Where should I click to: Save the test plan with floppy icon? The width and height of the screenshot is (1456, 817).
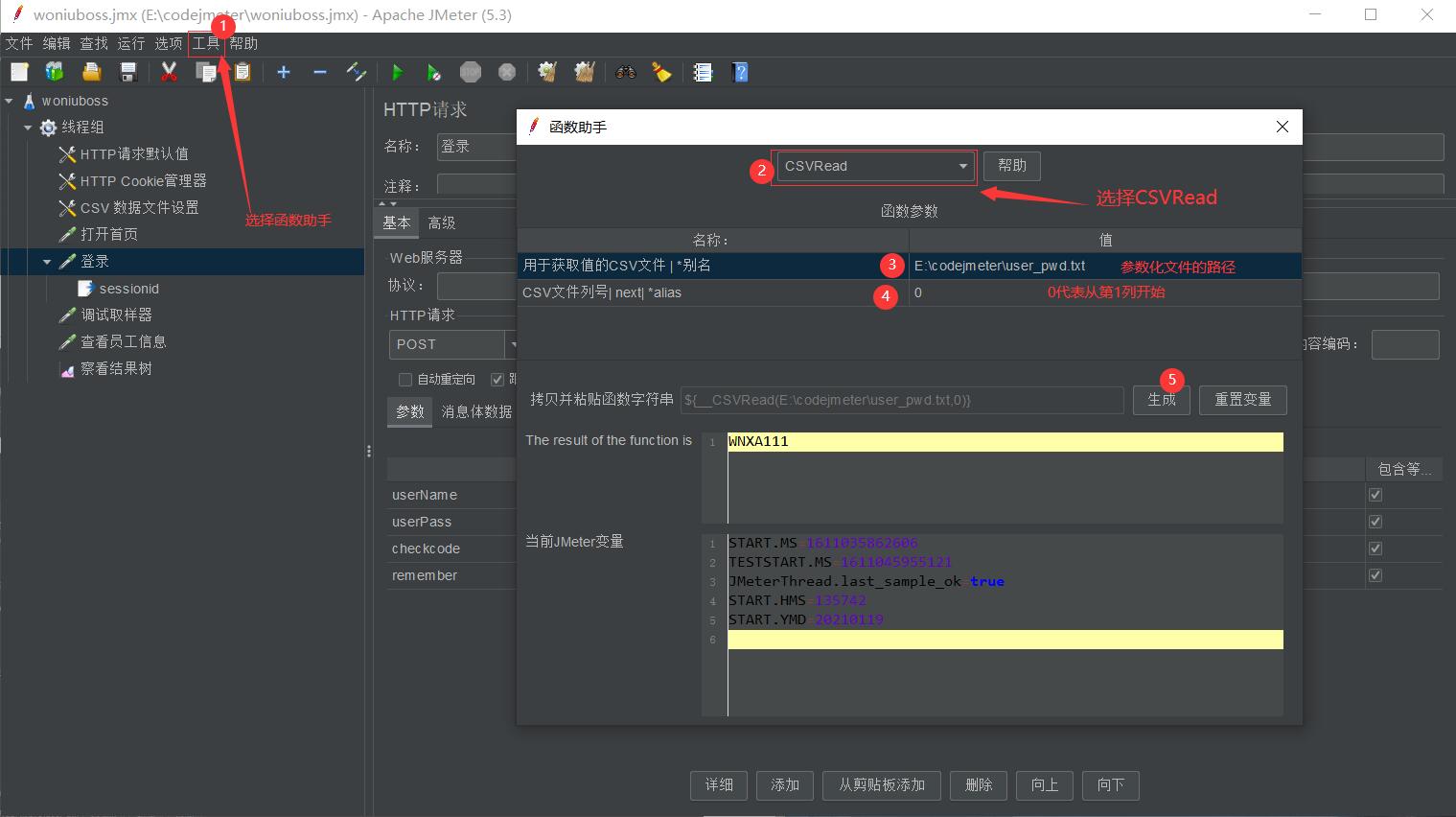(x=127, y=72)
